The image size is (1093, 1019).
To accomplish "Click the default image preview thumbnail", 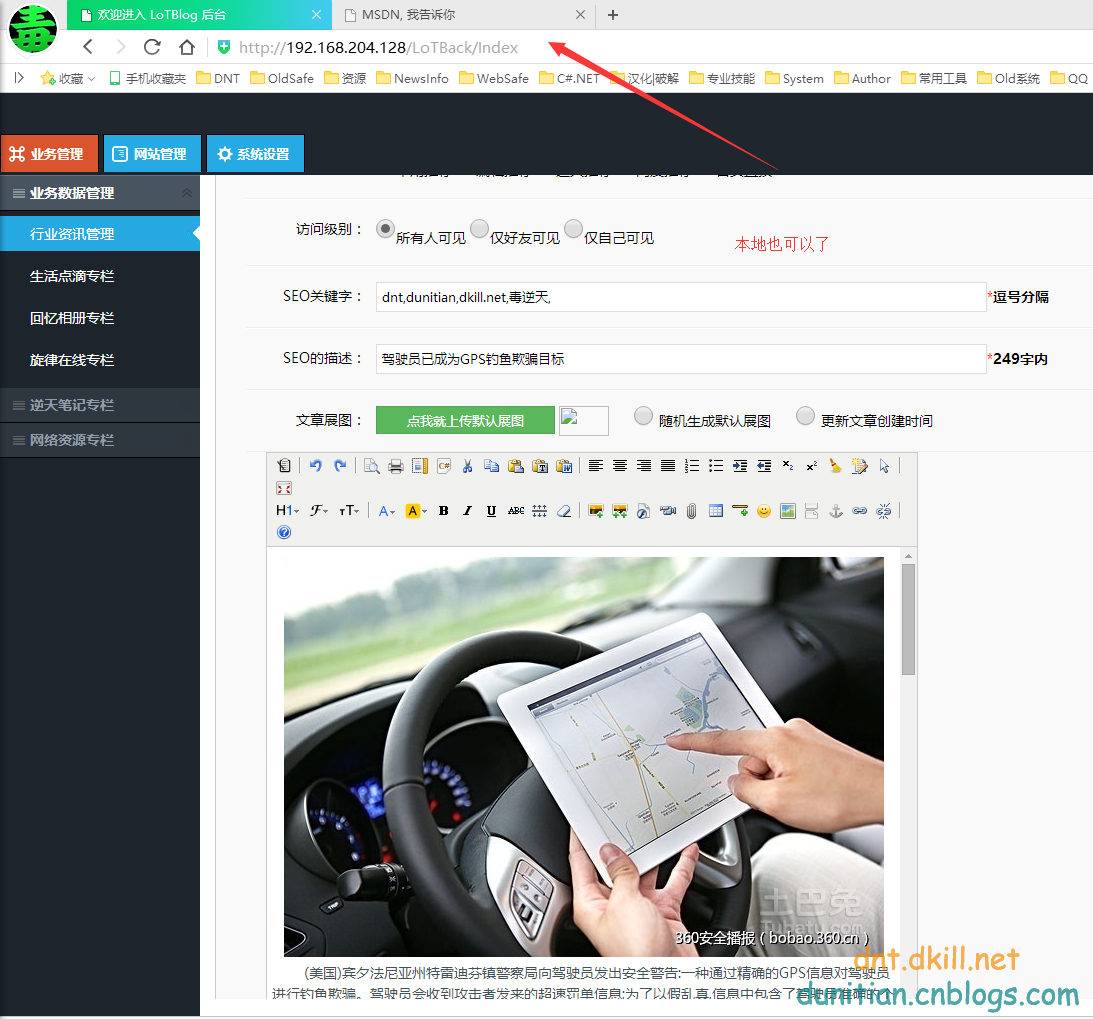I will coord(584,420).
